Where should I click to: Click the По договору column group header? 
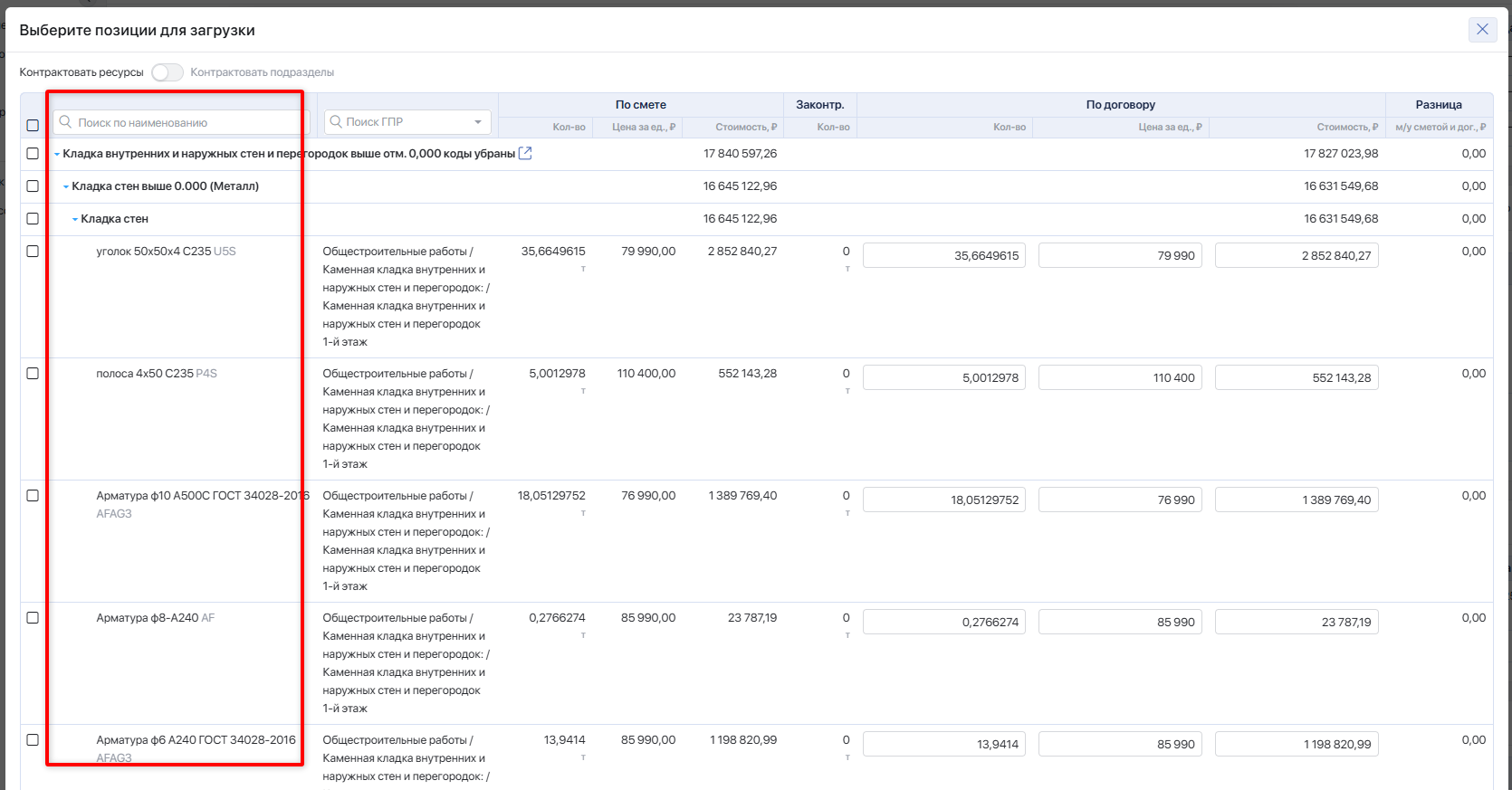[x=1120, y=105]
